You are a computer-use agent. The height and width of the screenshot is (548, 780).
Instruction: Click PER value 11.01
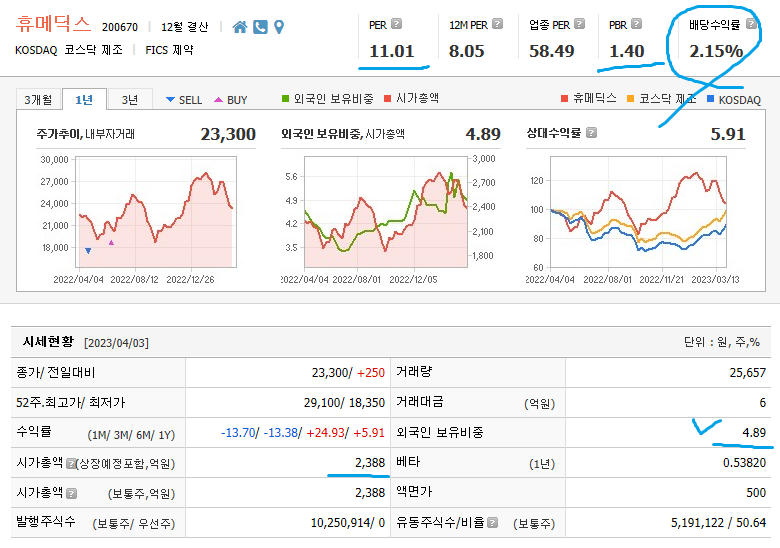391,51
